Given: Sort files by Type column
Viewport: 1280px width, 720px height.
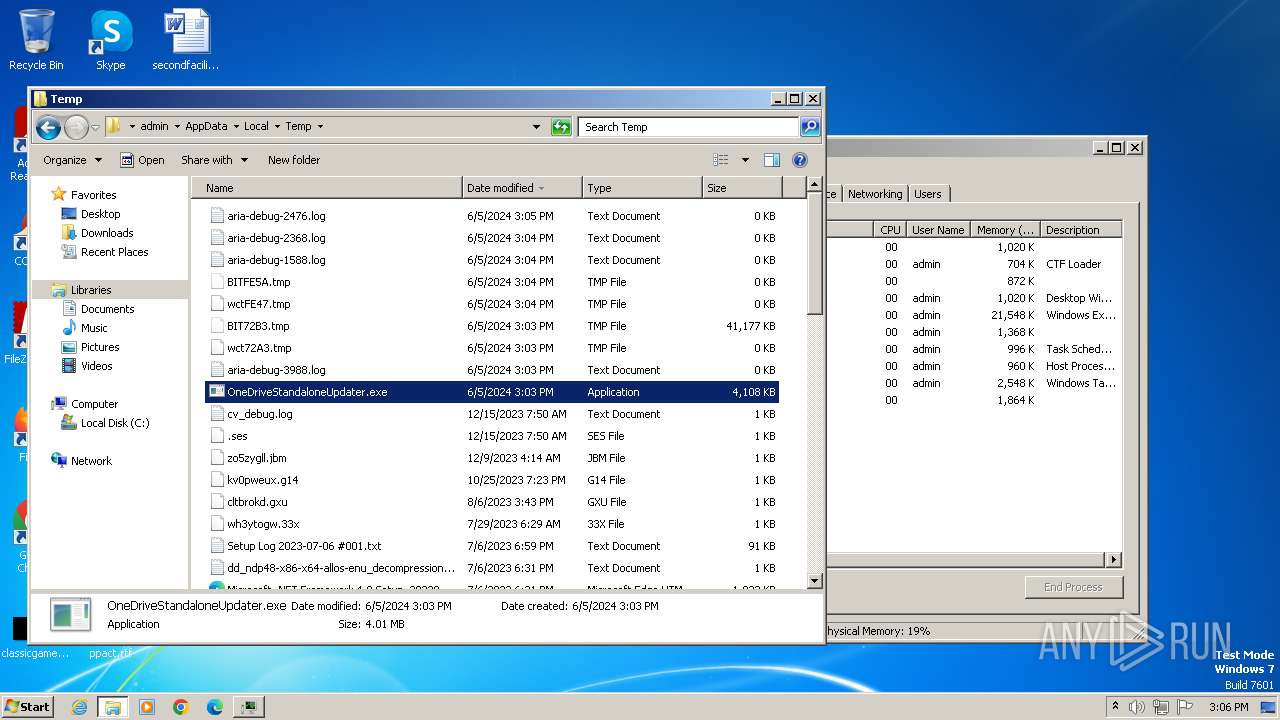Looking at the screenshot, I should pyautogui.click(x=642, y=188).
